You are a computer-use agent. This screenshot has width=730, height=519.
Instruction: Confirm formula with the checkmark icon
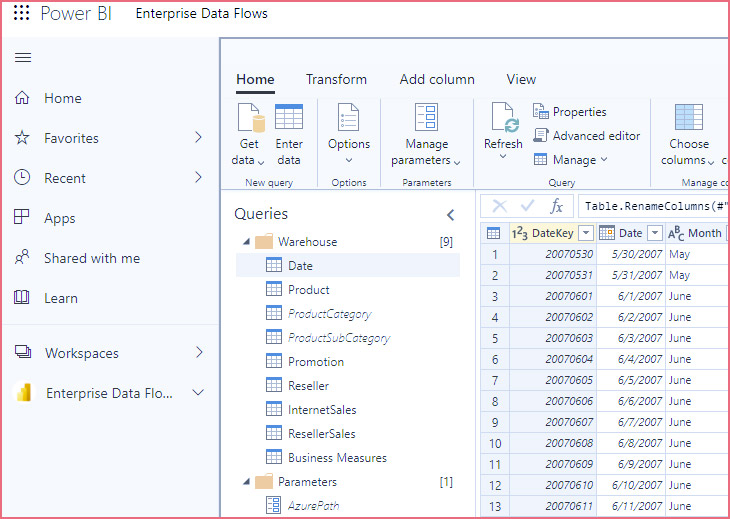coord(527,206)
